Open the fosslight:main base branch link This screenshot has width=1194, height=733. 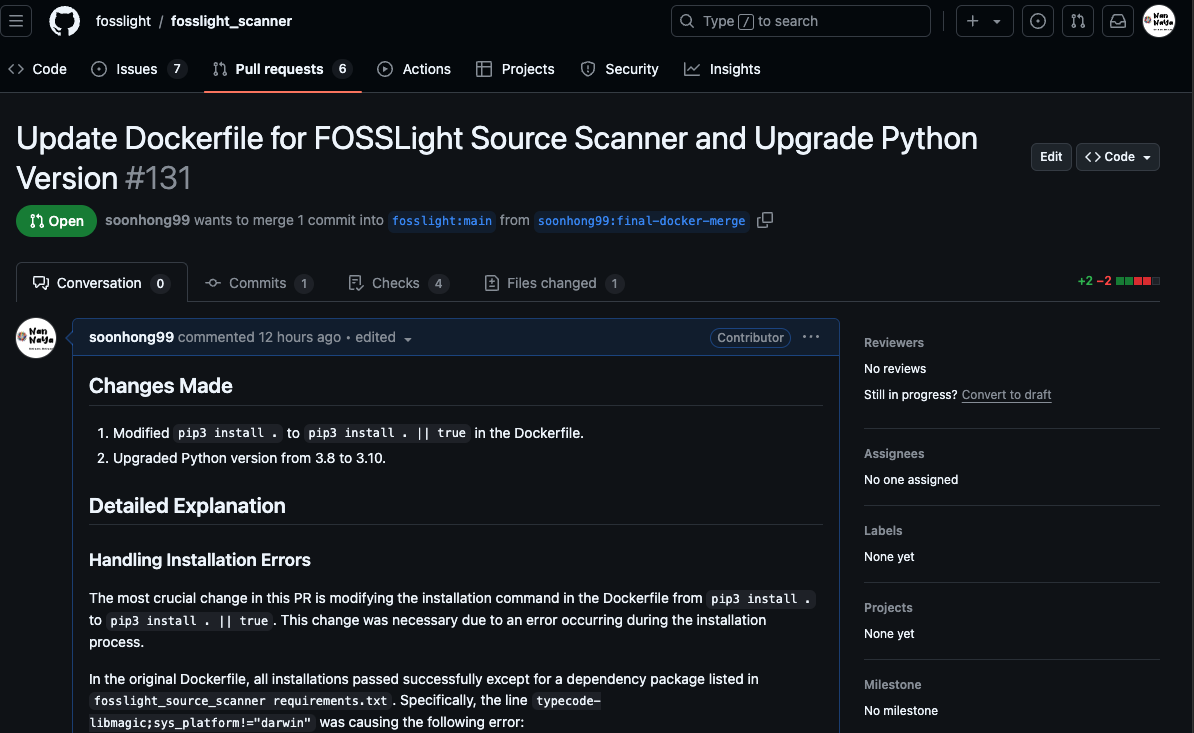(x=442, y=220)
